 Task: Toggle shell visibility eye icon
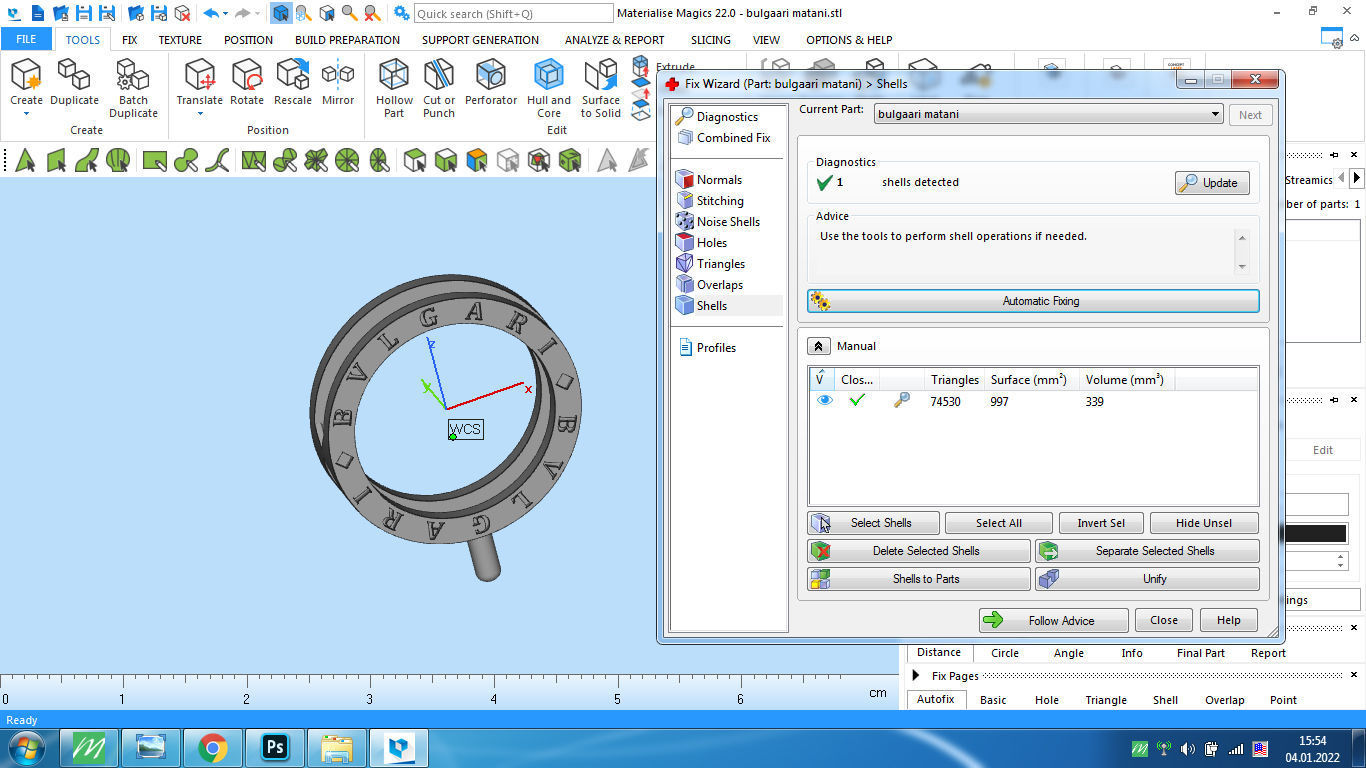pyautogui.click(x=825, y=400)
